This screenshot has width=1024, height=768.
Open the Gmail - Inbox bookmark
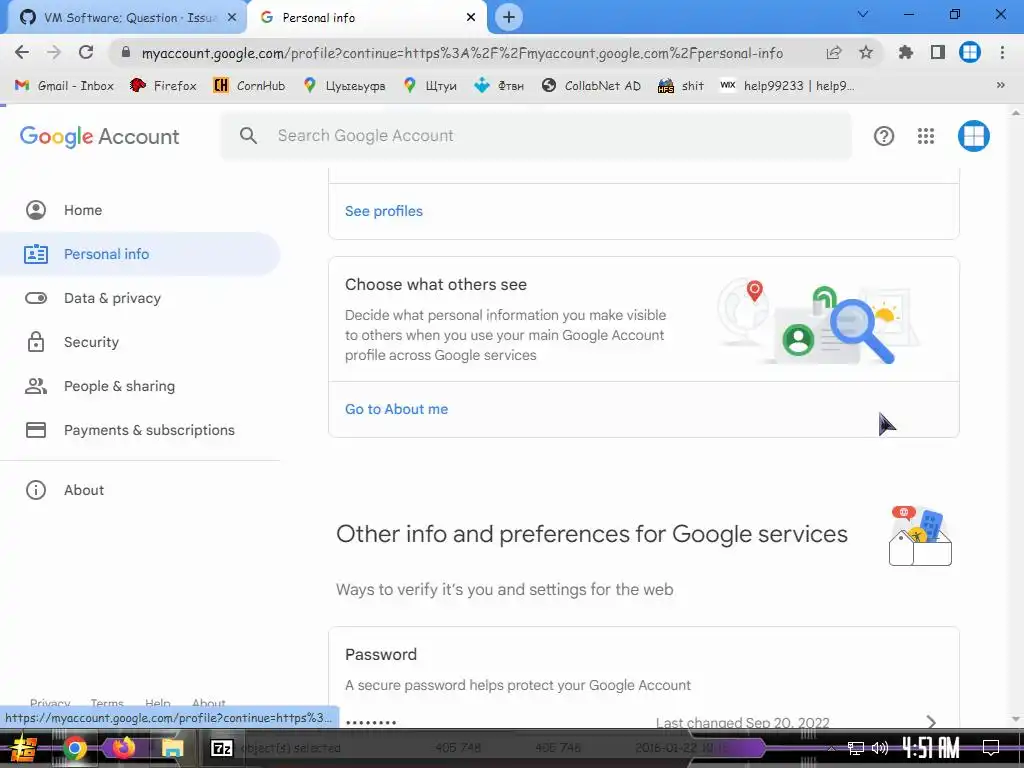64,86
